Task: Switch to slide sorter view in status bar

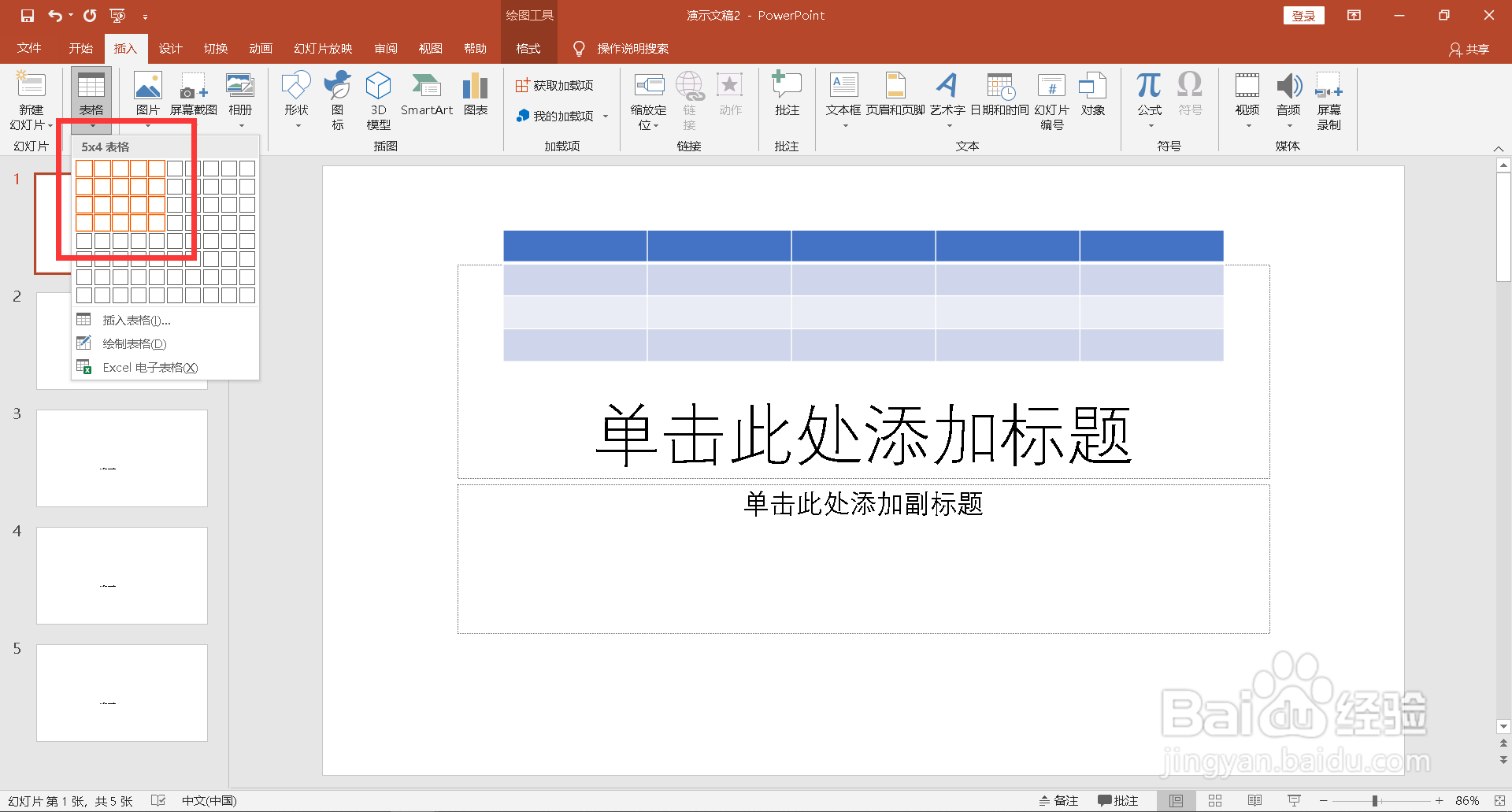Action: (1214, 799)
